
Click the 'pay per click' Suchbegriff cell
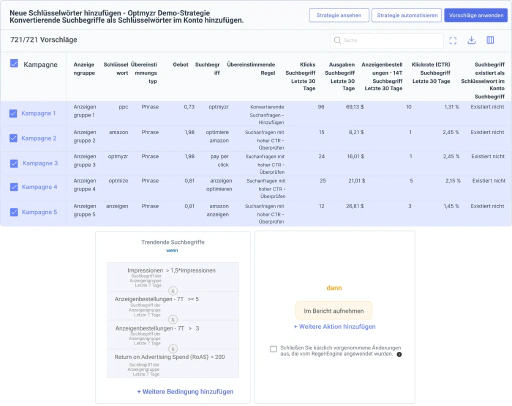click(220, 161)
